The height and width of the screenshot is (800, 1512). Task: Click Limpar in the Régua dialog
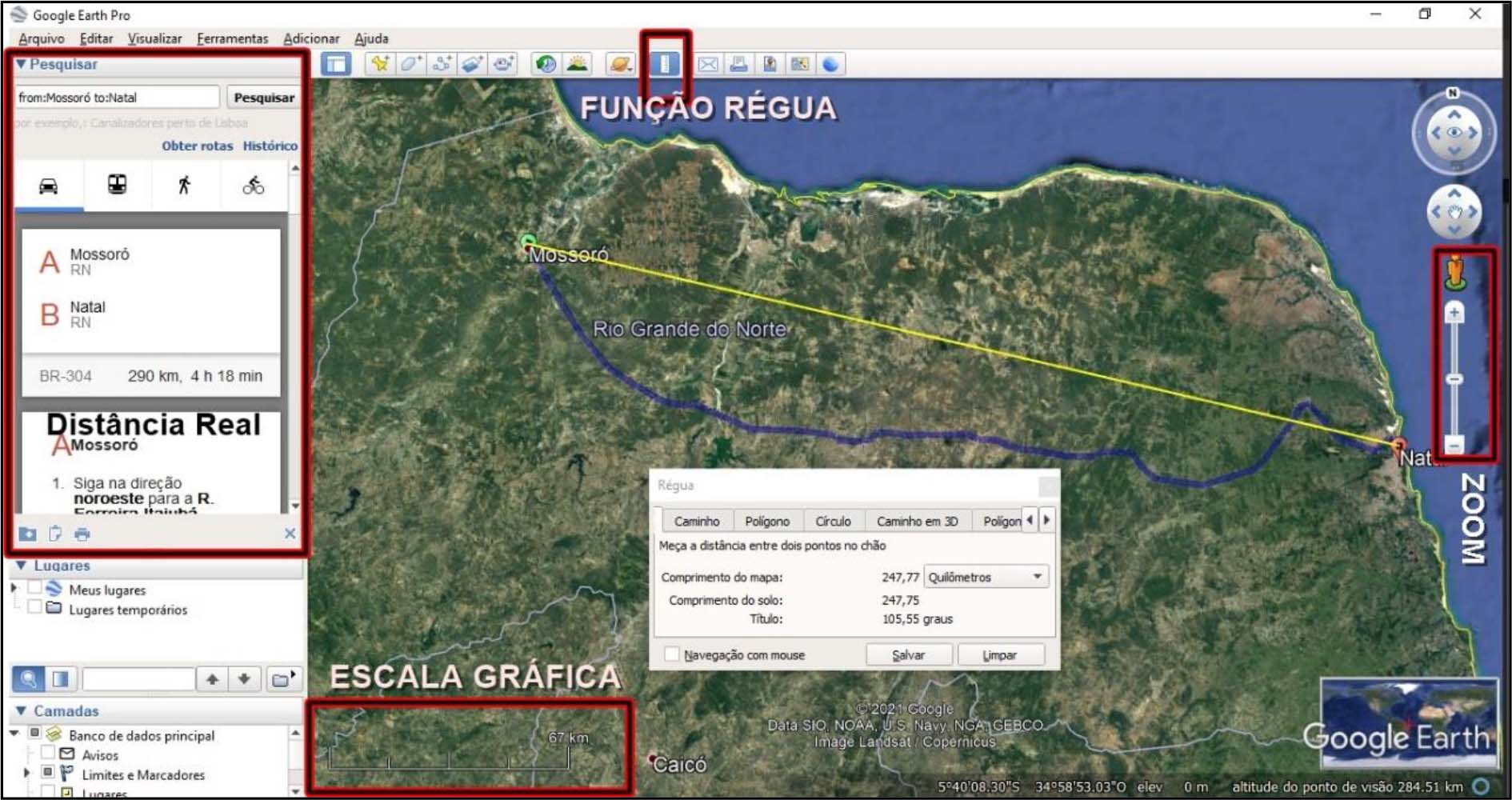(1000, 654)
